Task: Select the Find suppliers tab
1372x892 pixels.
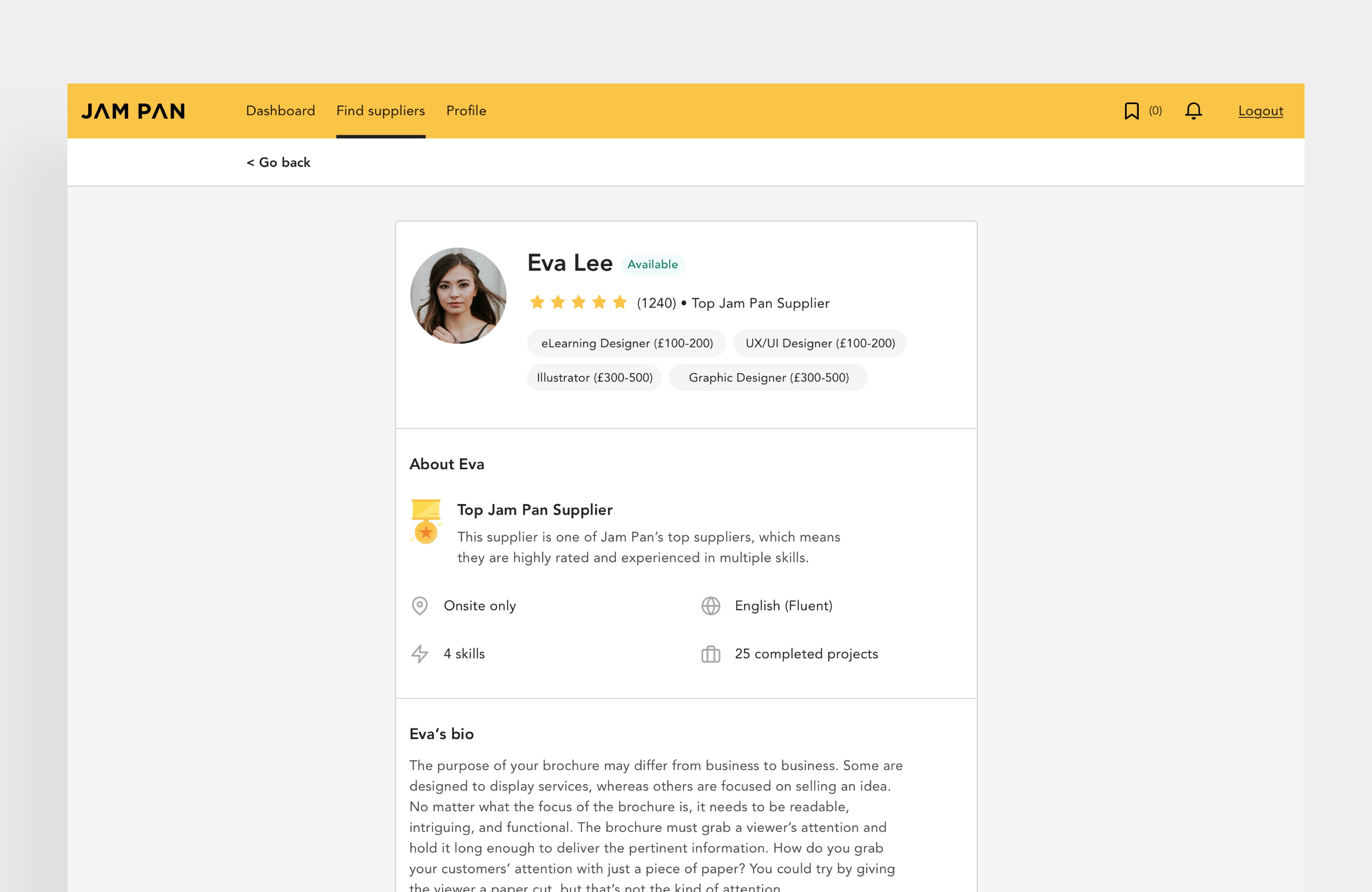Action: (380, 111)
